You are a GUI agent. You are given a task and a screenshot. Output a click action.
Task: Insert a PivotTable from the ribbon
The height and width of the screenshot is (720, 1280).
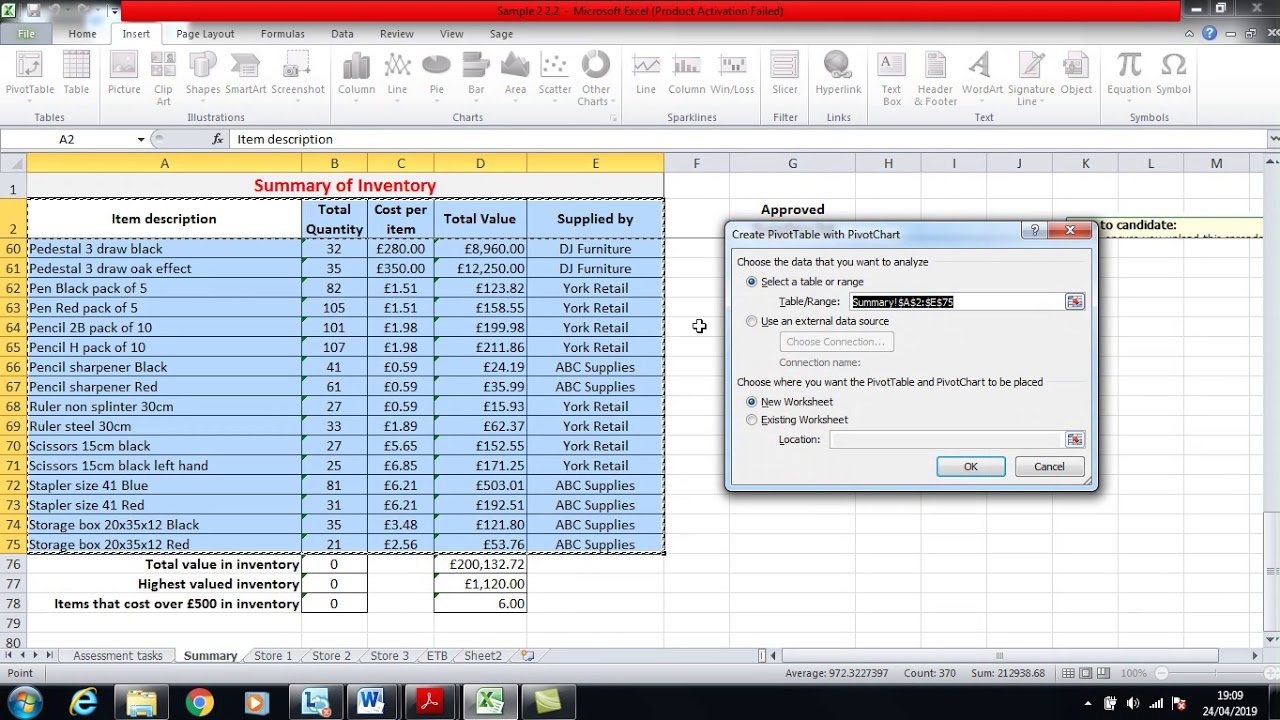pos(30,78)
